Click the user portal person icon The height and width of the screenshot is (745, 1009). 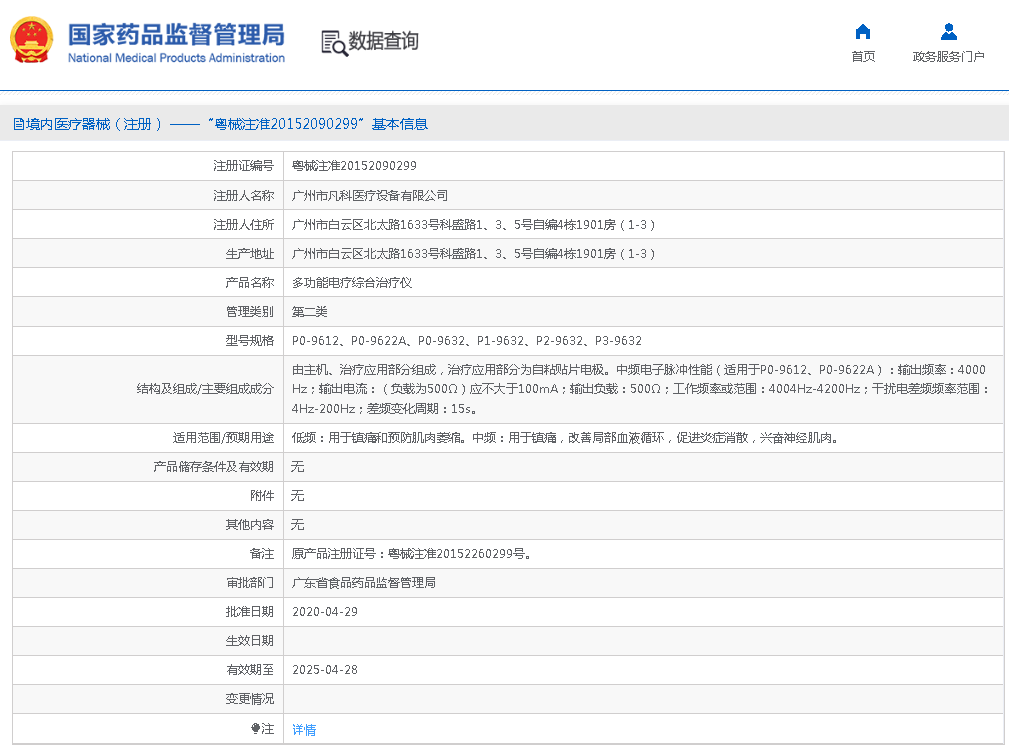click(948, 31)
